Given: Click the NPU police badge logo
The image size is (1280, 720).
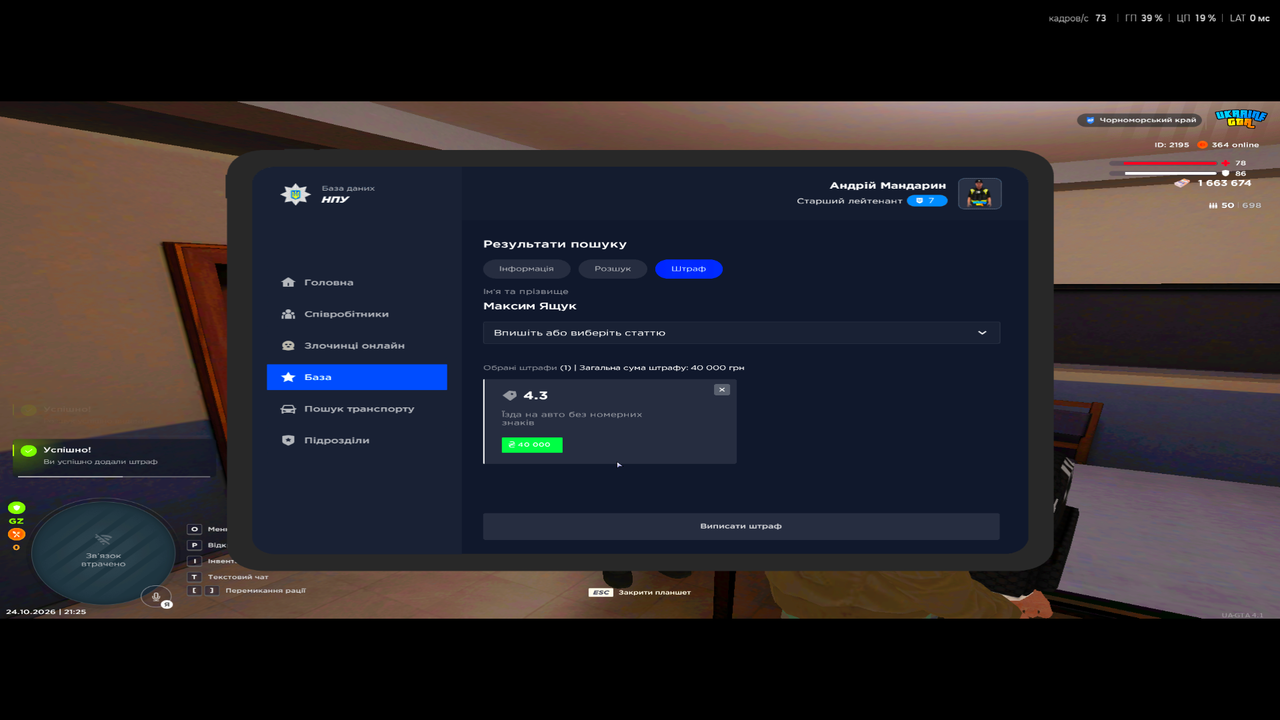Looking at the screenshot, I should pos(295,194).
